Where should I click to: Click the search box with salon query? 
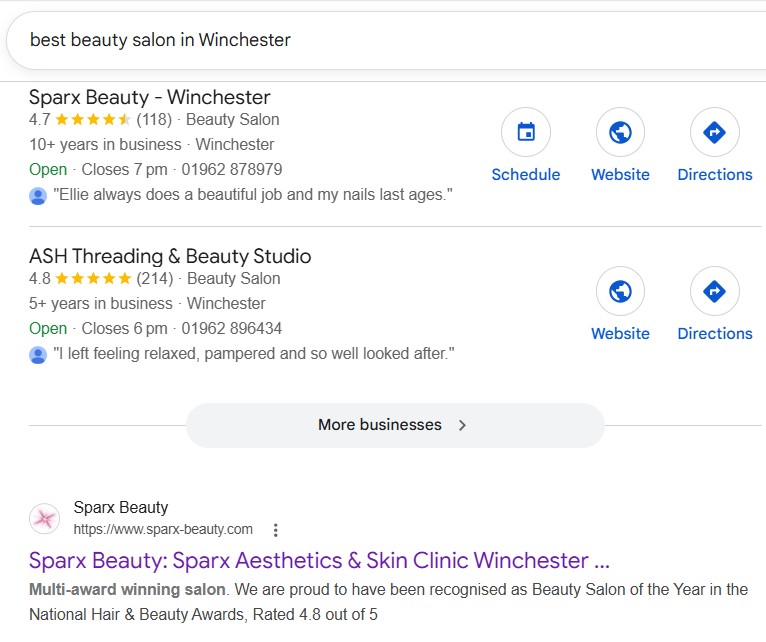click(386, 40)
